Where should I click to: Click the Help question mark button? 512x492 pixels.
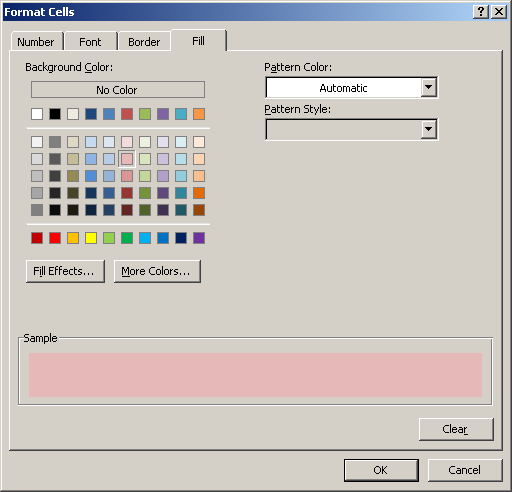481,12
